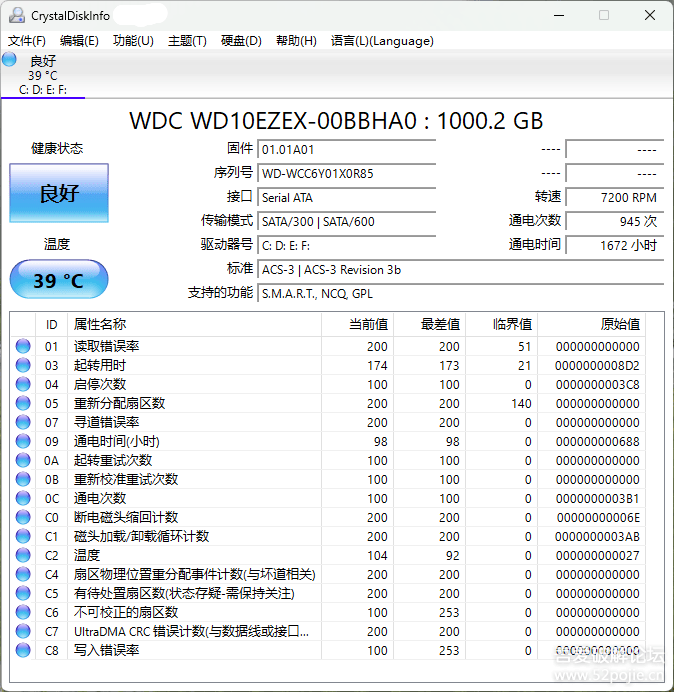Open the 编辑(E) menu
The image size is (674, 692).
(x=79, y=41)
